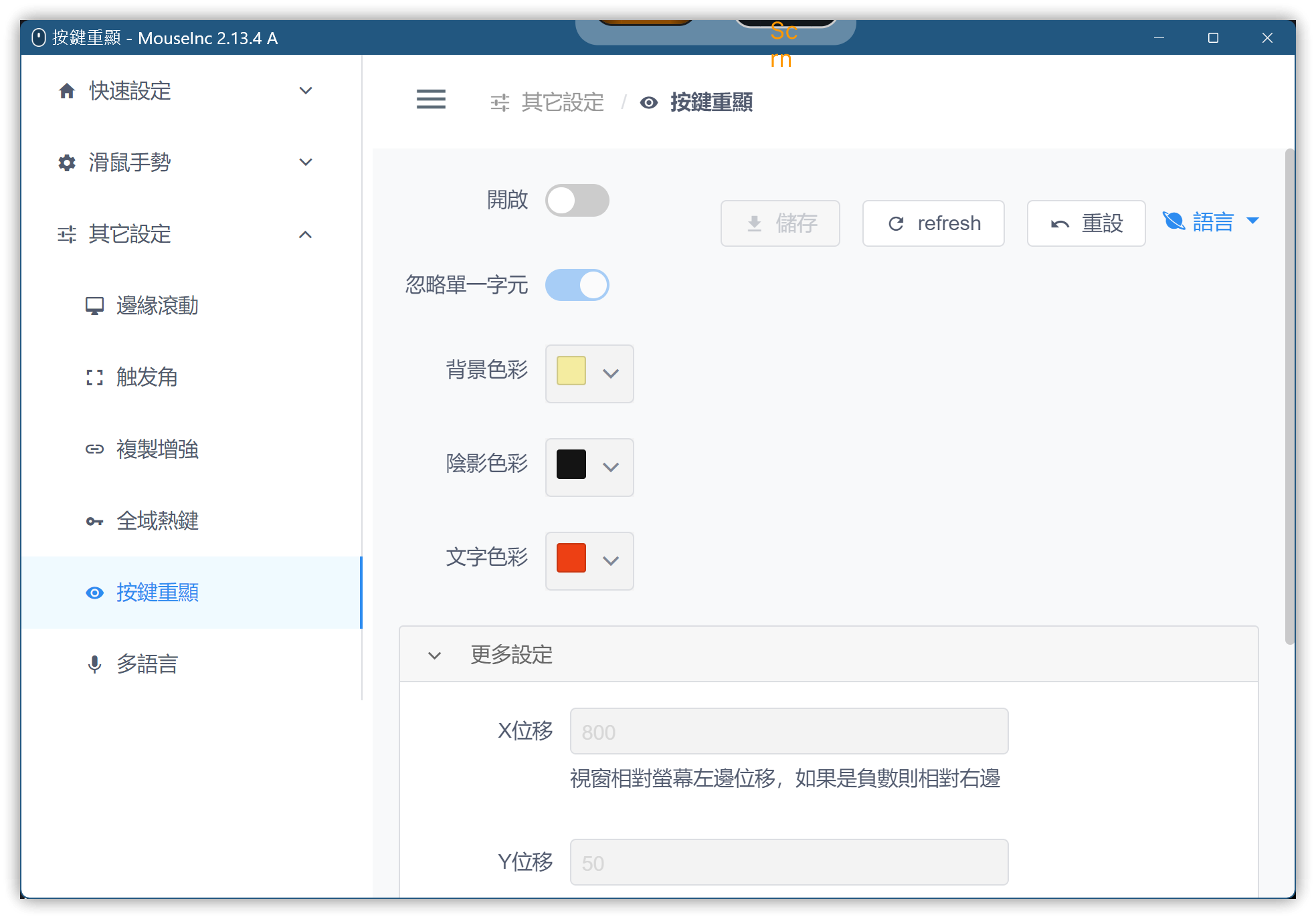Click the refresh button
1316x919 pixels.
[933, 223]
